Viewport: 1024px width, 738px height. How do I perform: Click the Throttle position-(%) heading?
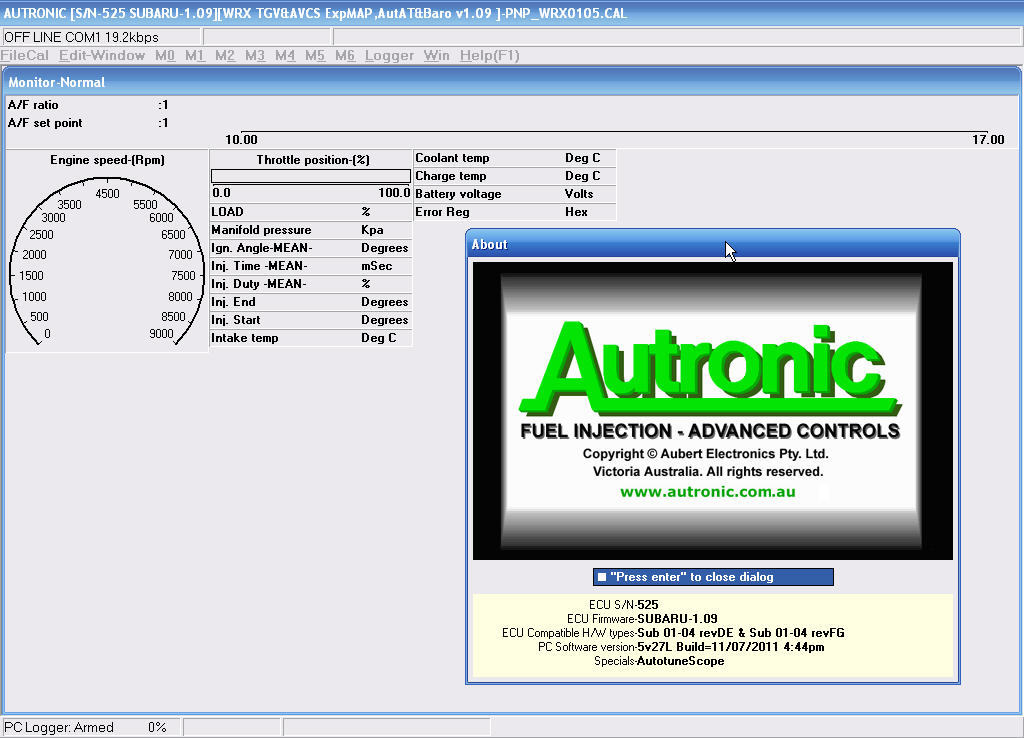(x=313, y=160)
